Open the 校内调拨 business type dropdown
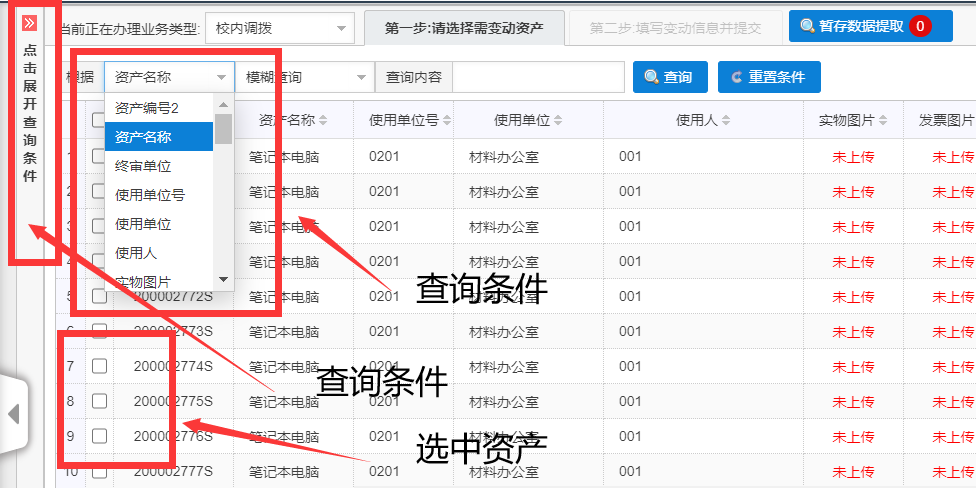 (x=279, y=28)
